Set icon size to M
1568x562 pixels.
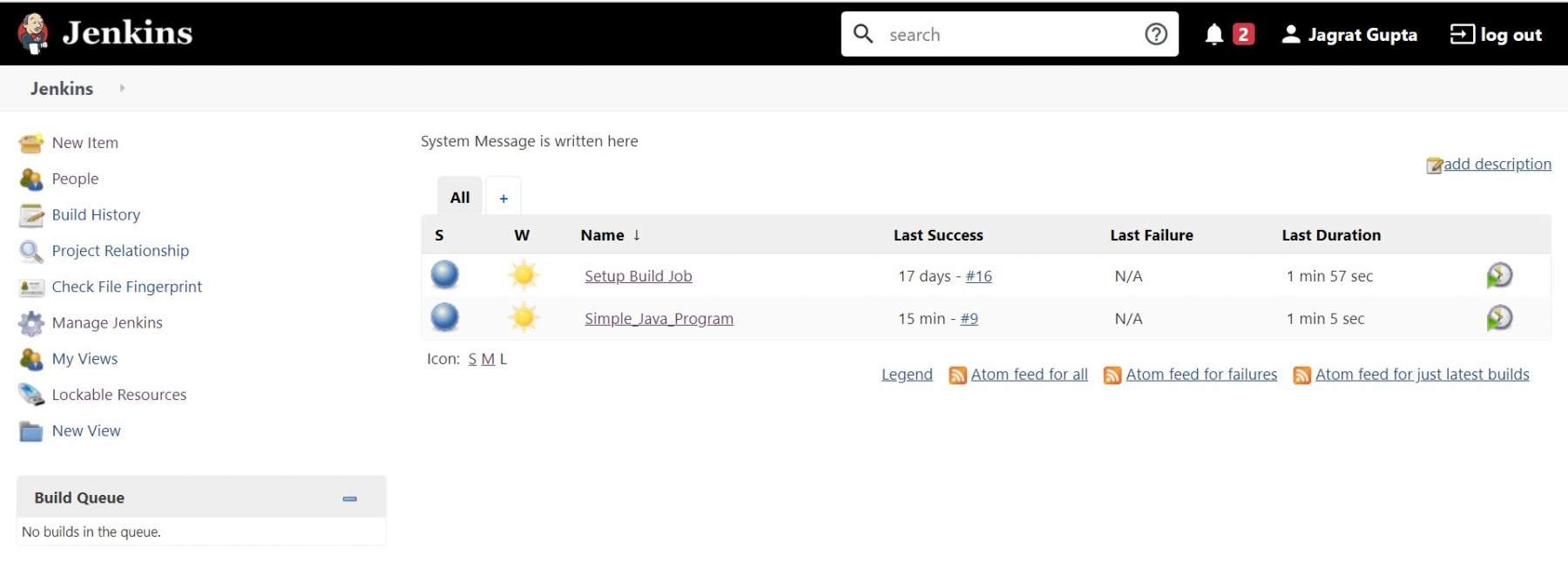pyautogui.click(x=488, y=359)
